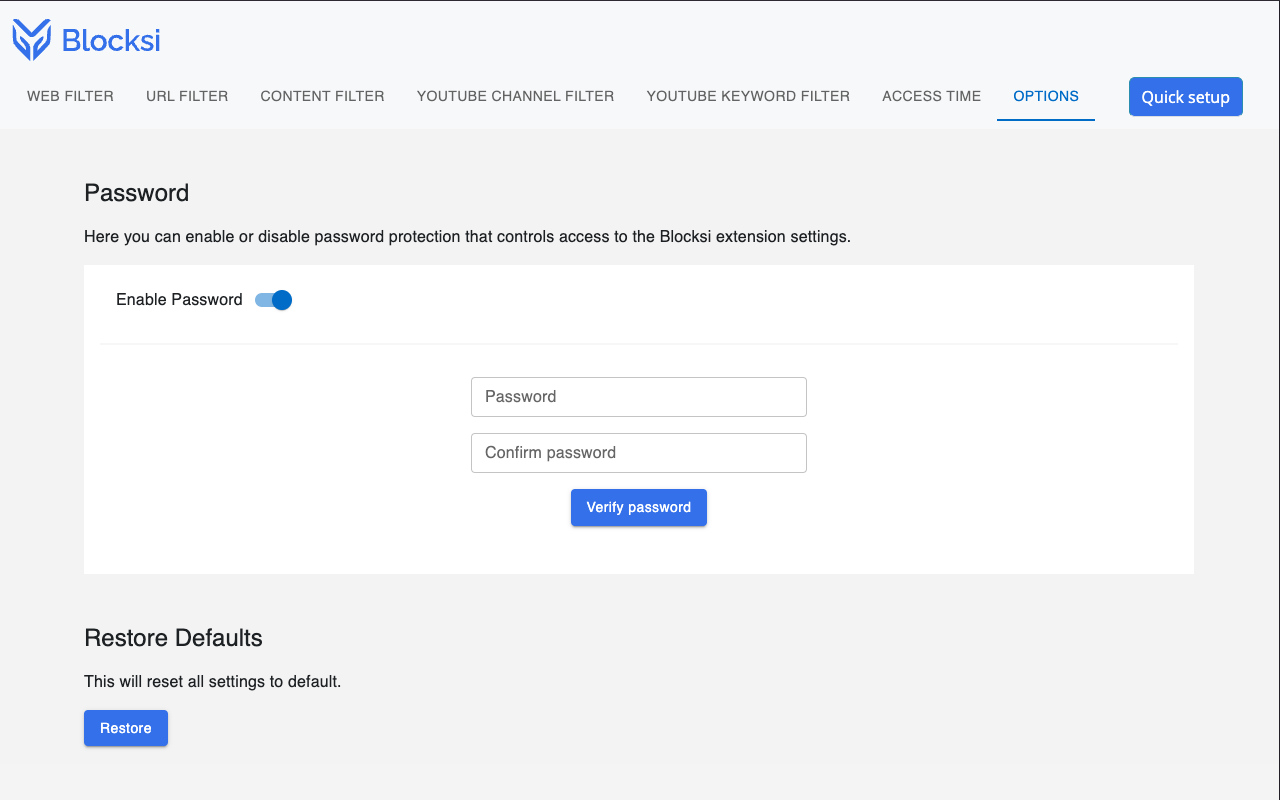Click the Blocksi brand name text
The image size is (1280, 800).
click(111, 41)
